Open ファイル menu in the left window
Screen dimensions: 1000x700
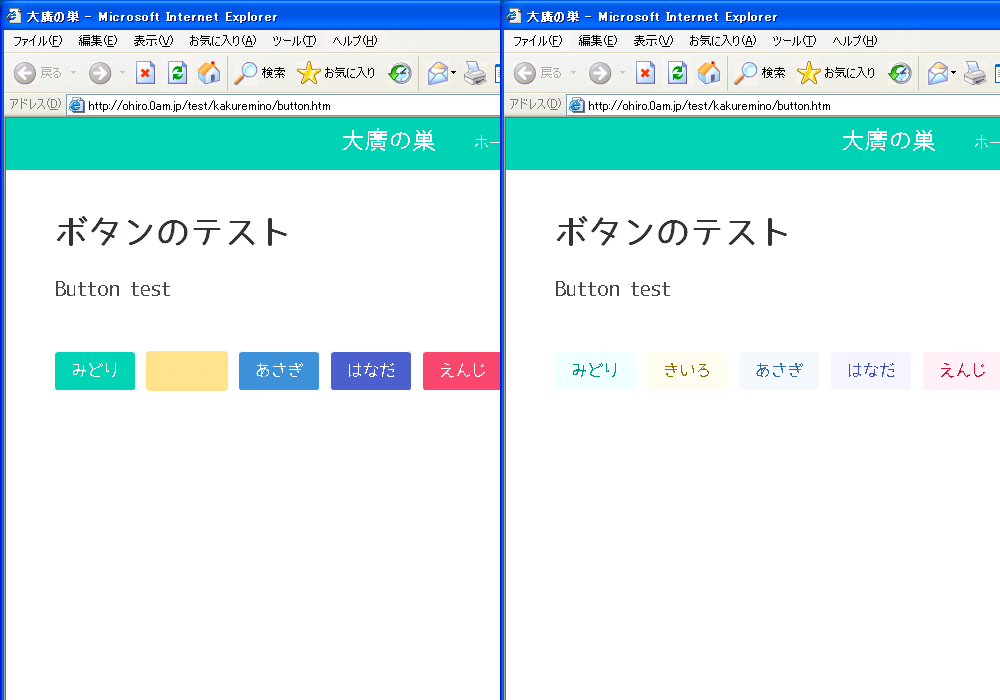pos(37,41)
